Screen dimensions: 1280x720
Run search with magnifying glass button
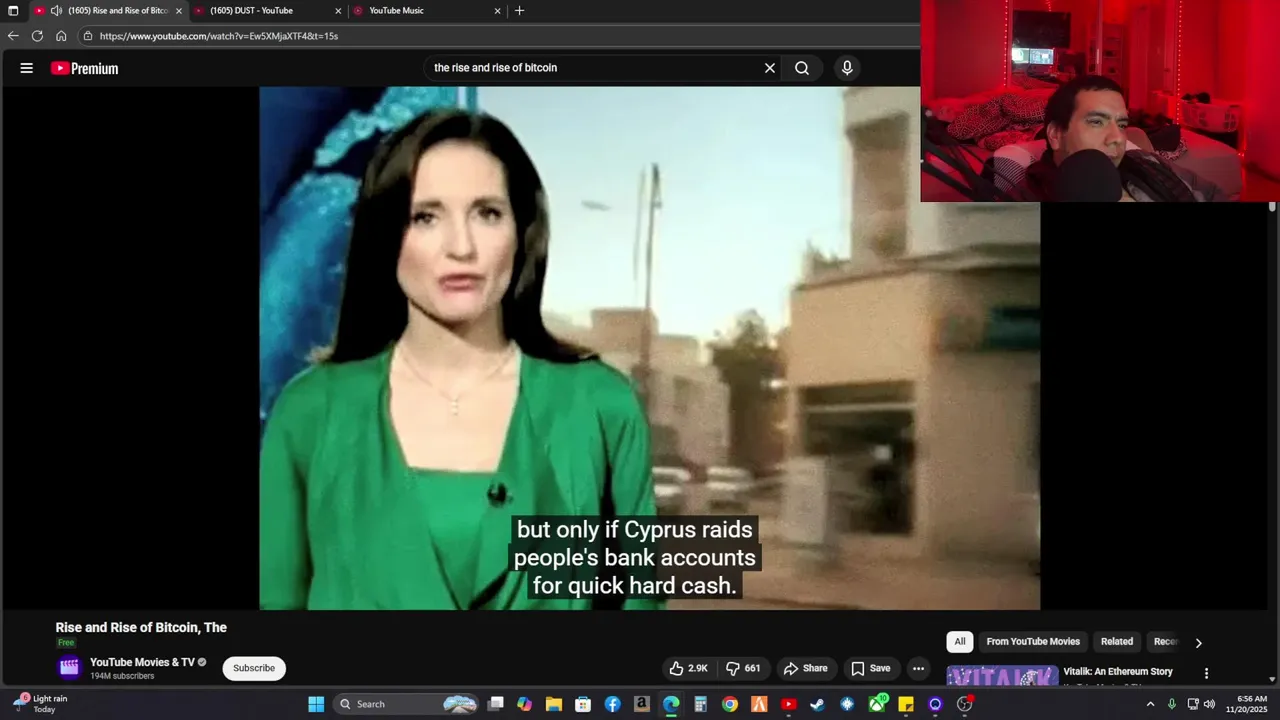[x=802, y=68]
